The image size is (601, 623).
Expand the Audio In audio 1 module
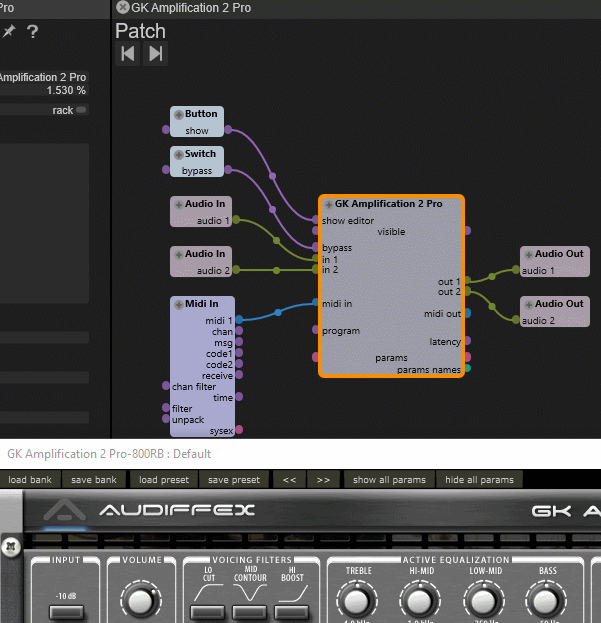pyautogui.click(x=179, y=205)
